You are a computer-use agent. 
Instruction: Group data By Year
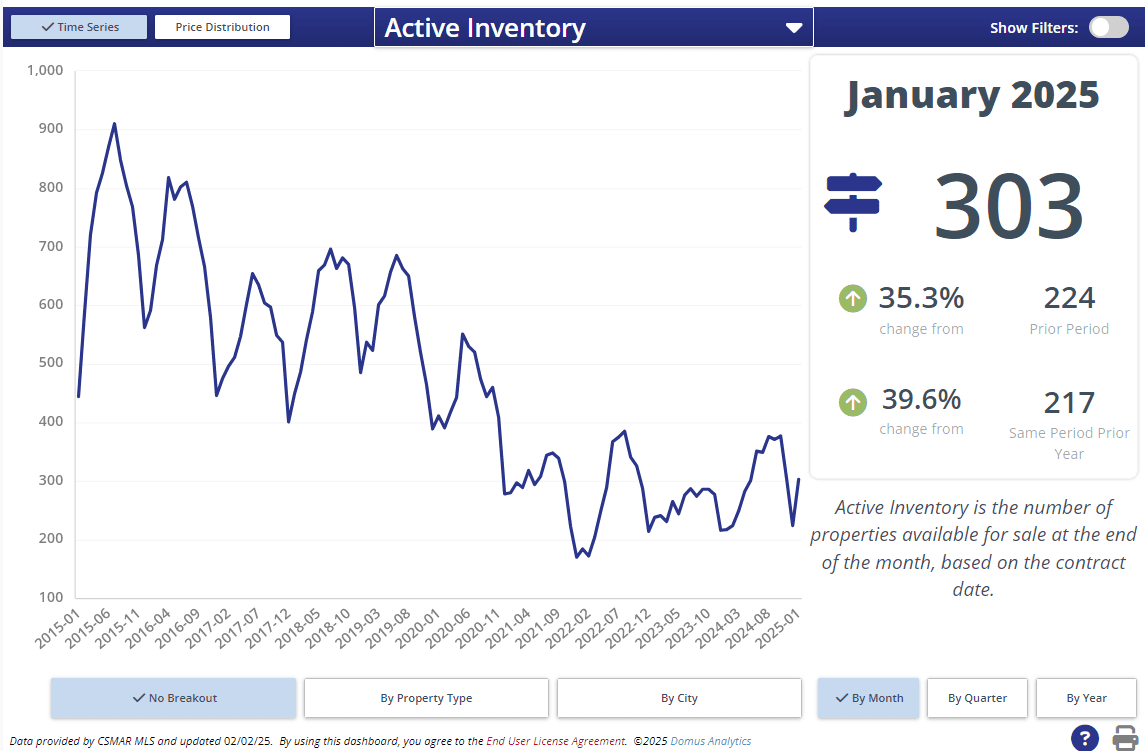(x=1086, y=698)
